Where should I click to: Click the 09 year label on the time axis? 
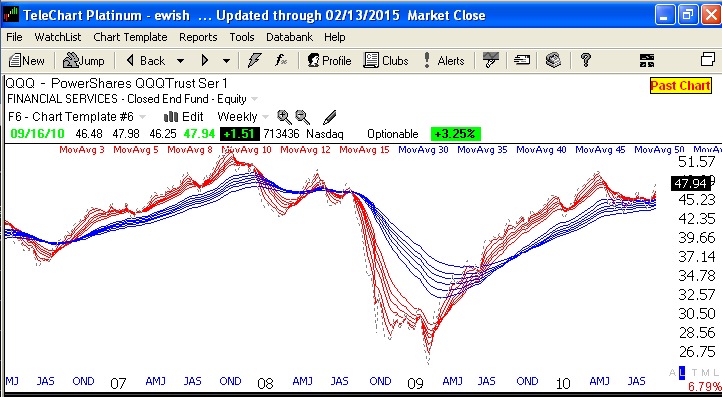click(x=415, y=383)
